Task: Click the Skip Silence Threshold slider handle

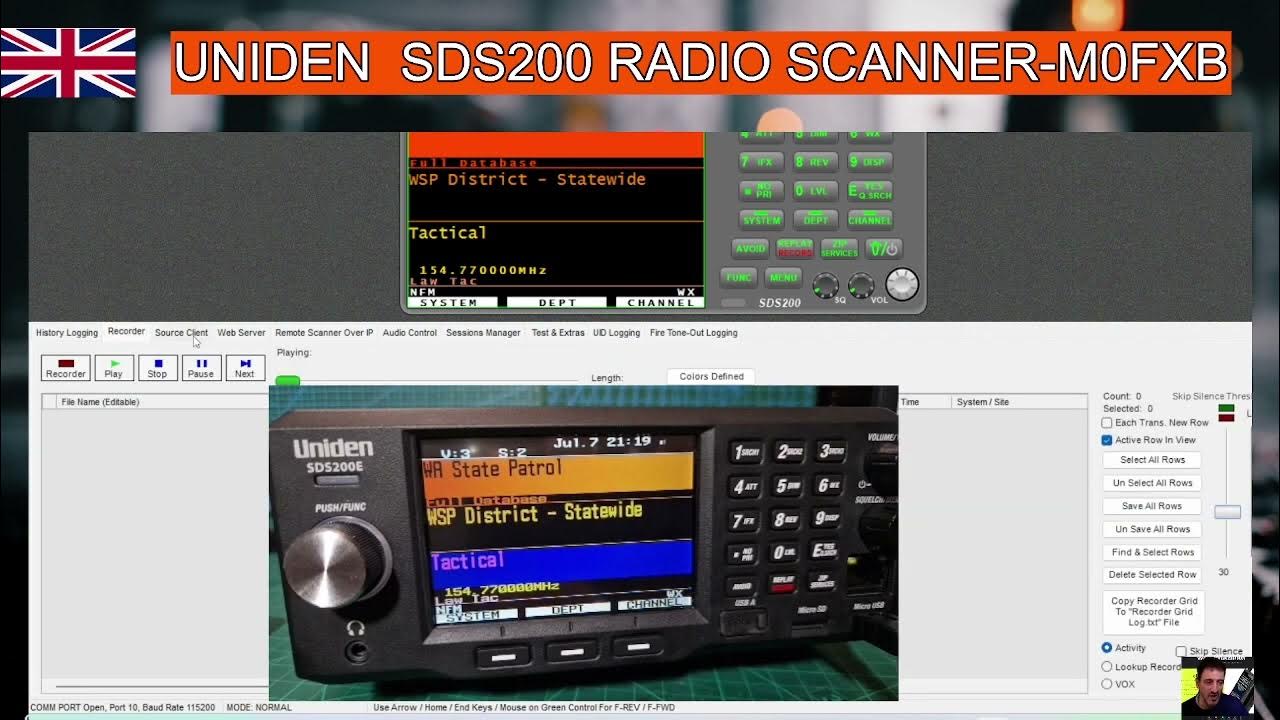Action: click(1227, 512)
